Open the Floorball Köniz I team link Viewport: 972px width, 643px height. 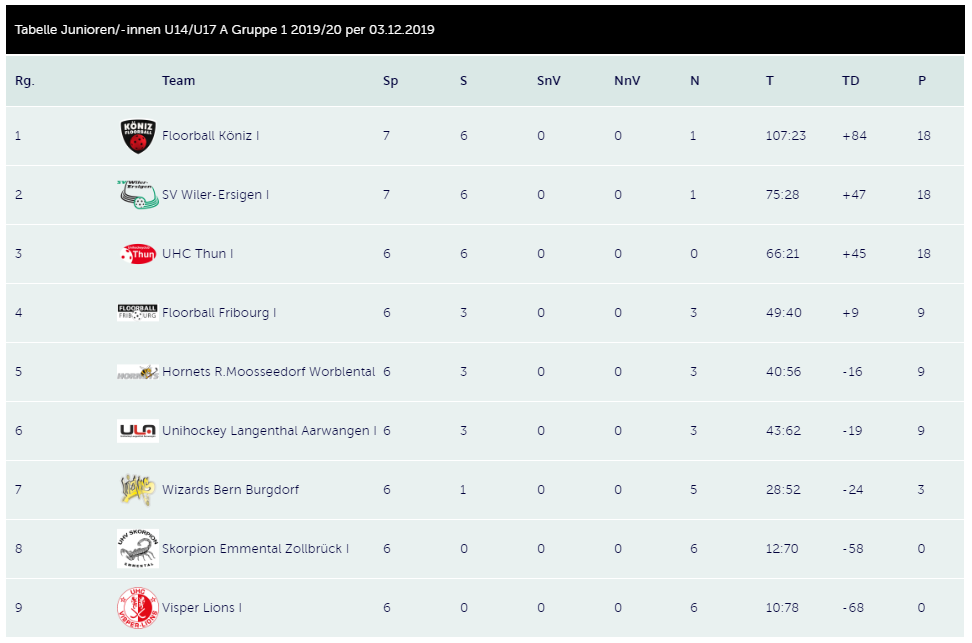(211, 136)
